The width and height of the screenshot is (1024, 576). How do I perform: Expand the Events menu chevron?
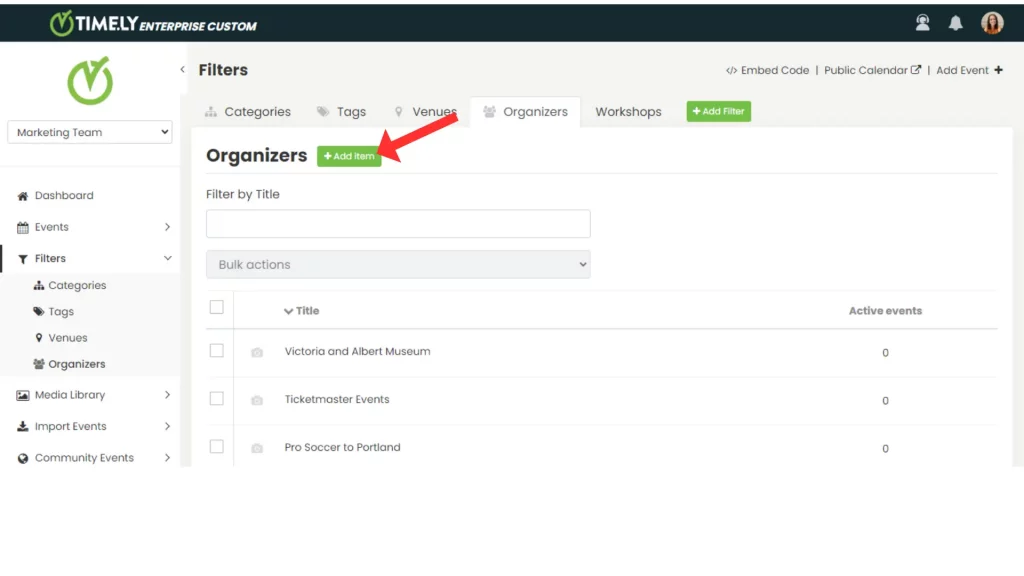167,227
